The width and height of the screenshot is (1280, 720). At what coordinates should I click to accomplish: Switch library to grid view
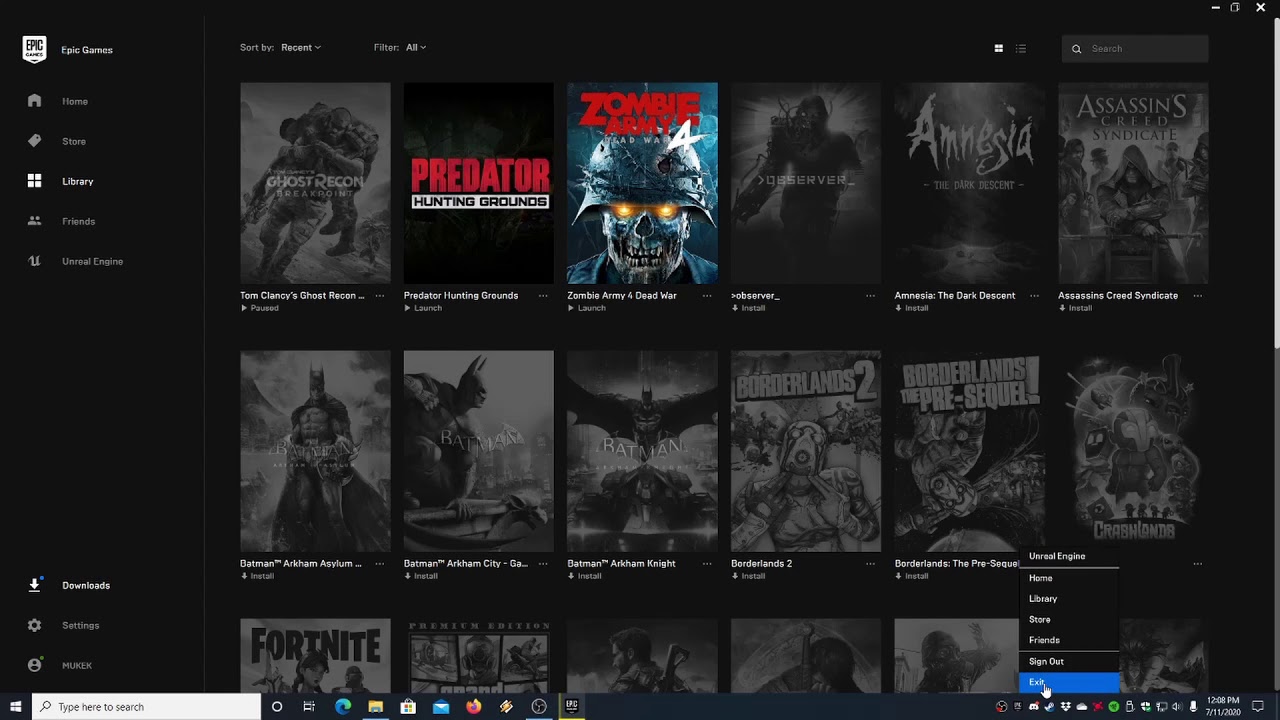(x=998, y=48)
